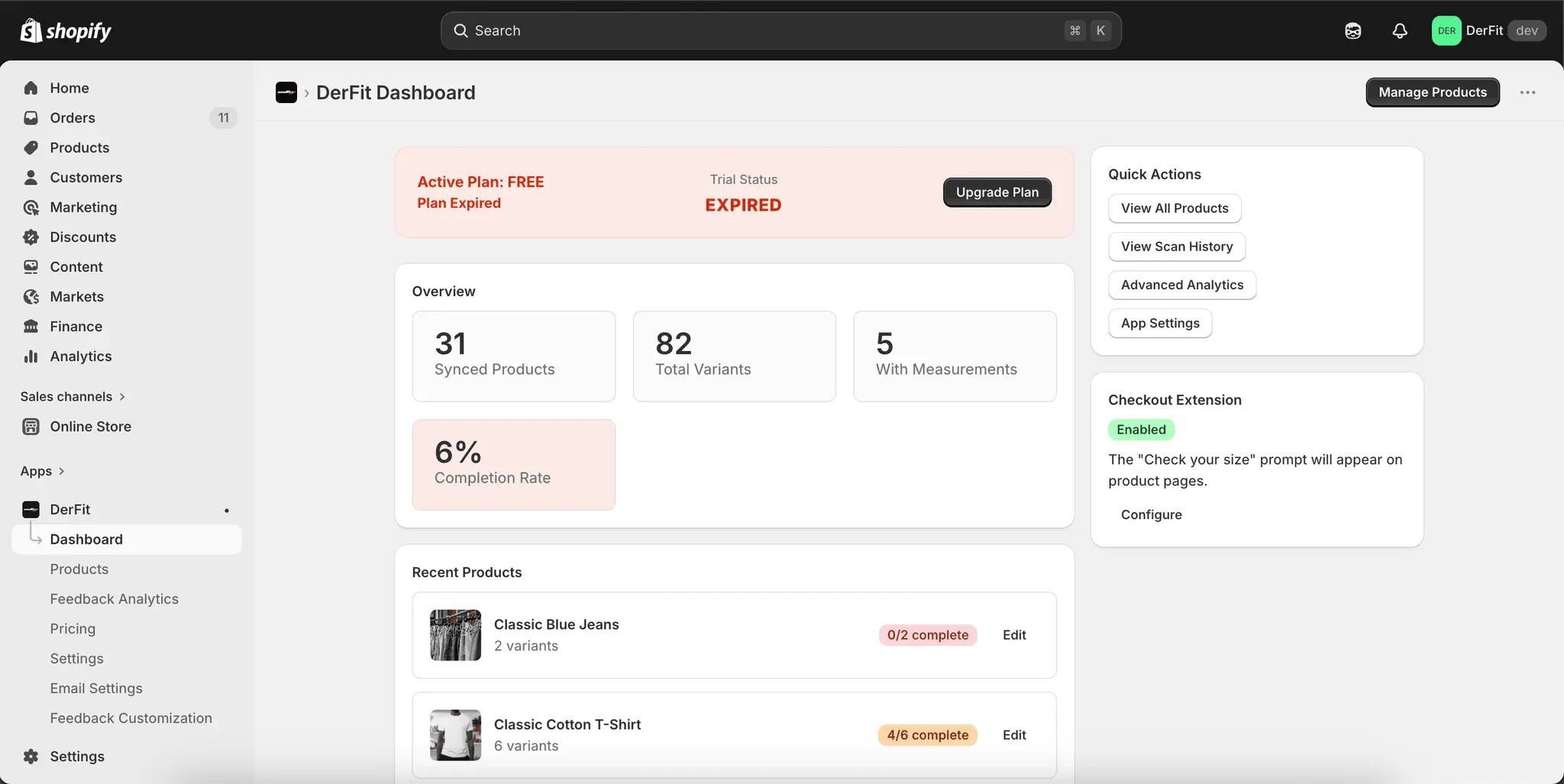1564x784 pixels.
Task: Open the Home icon in sidebar
Action: point(31,88)
